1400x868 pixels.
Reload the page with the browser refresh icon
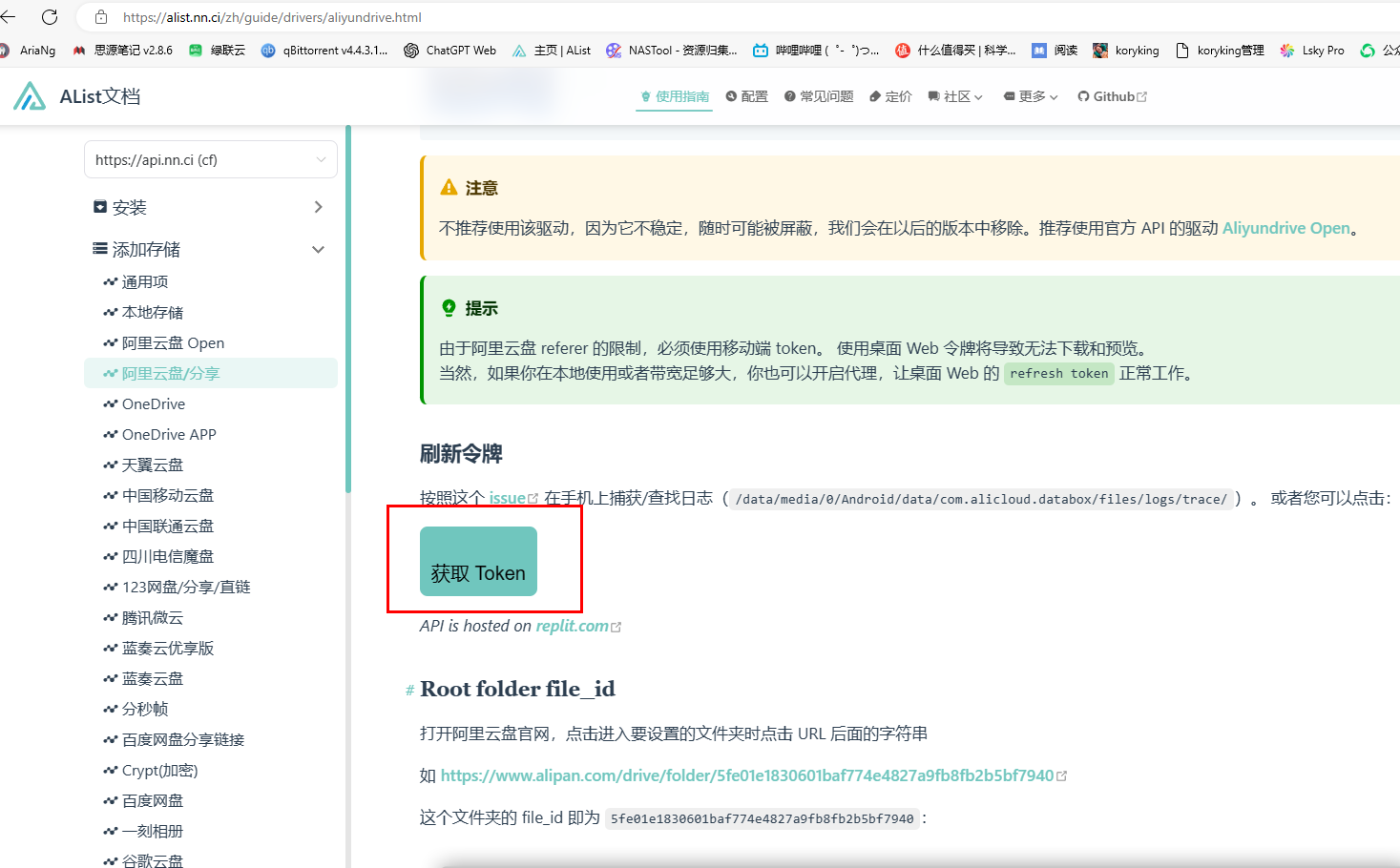[x=50, y=17]
